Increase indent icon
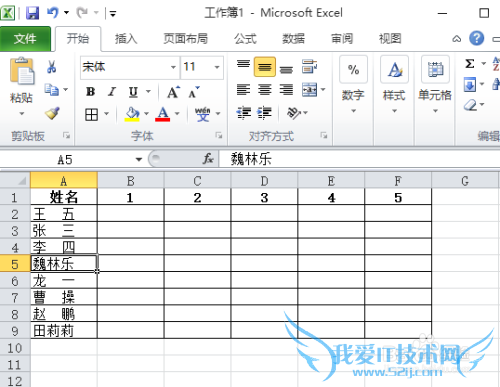The height and width of the screenshot is (387, 500). click(x=265, y=113)
